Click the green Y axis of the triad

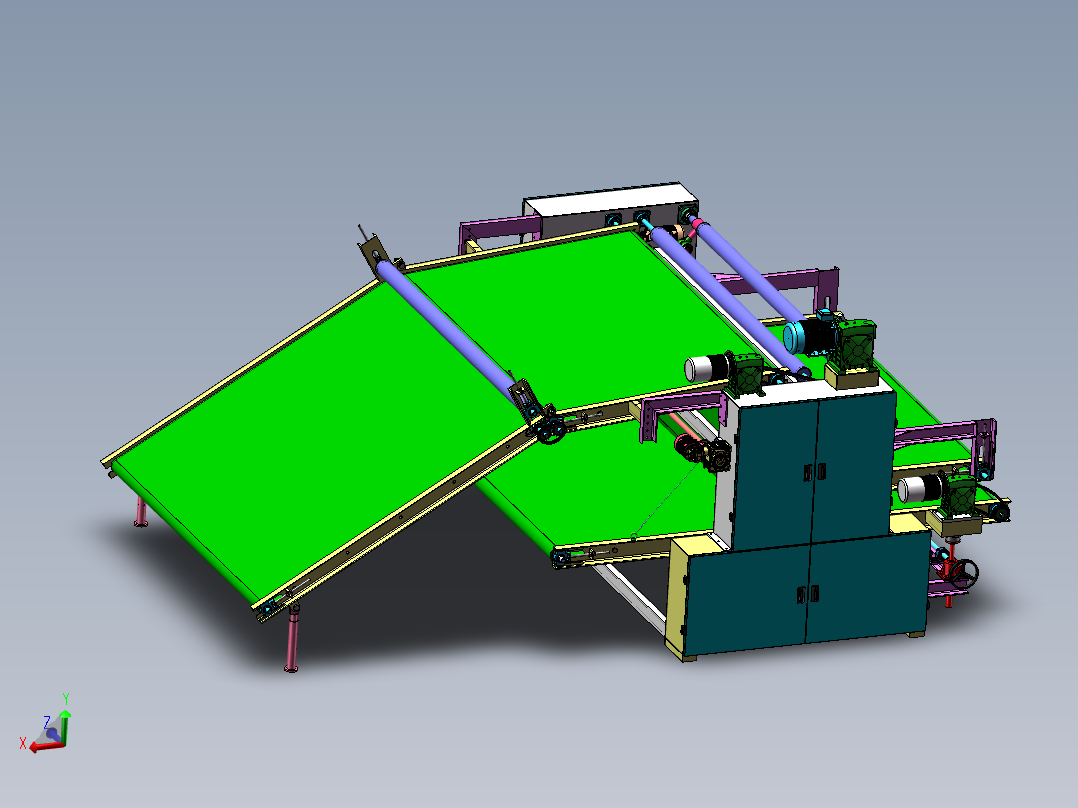pyautogui.click(x=64, y=728)
